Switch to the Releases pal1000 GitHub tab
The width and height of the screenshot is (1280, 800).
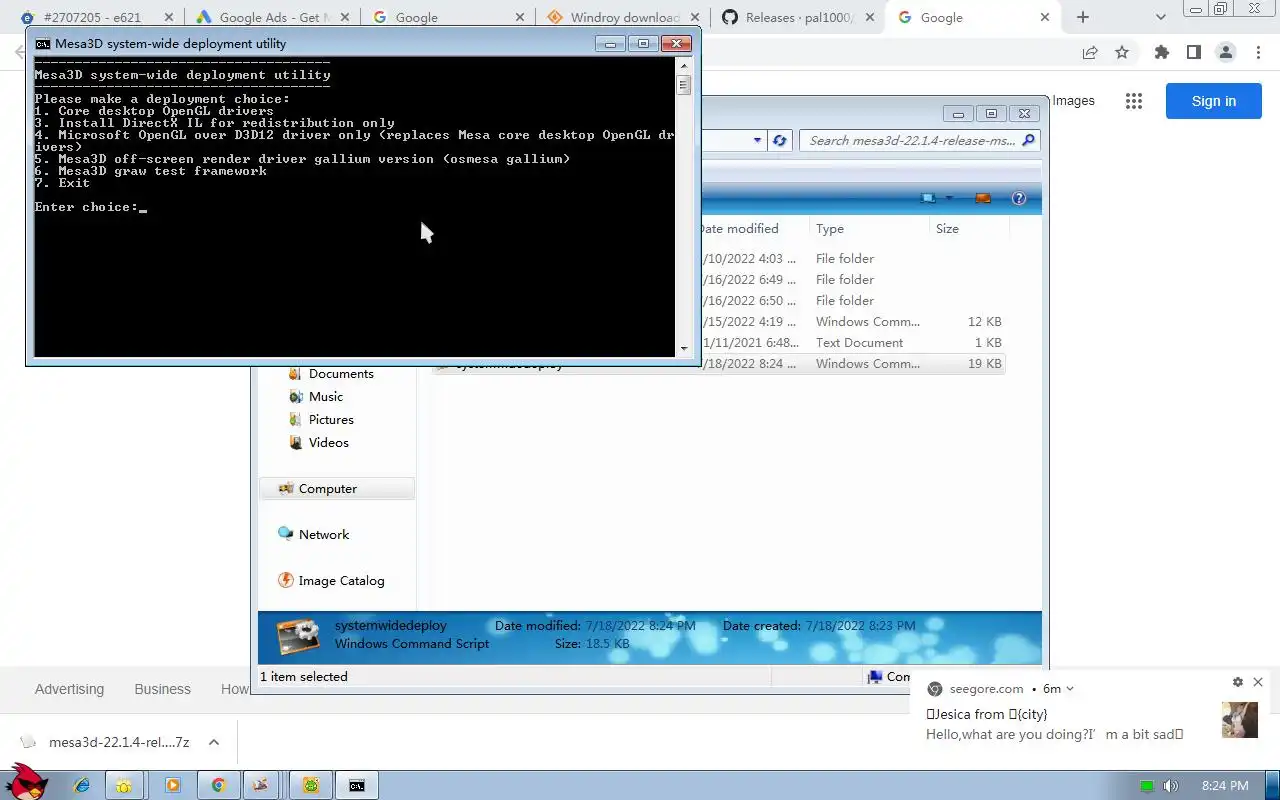coord(800,17)
